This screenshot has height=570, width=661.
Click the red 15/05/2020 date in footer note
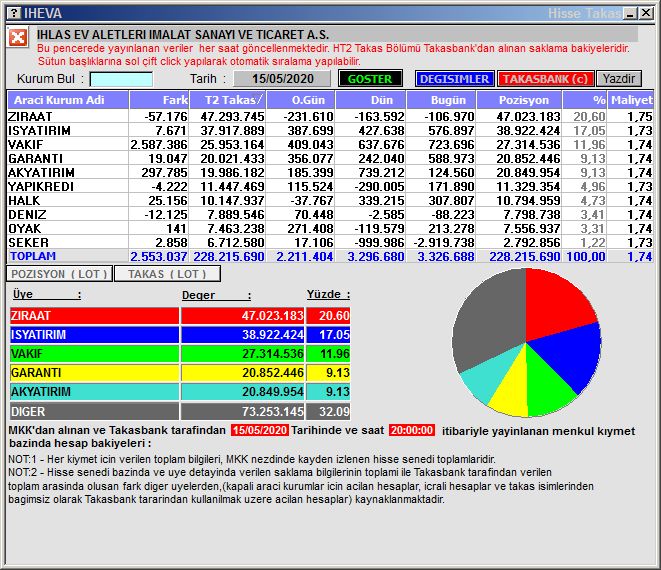coord(260,430)
